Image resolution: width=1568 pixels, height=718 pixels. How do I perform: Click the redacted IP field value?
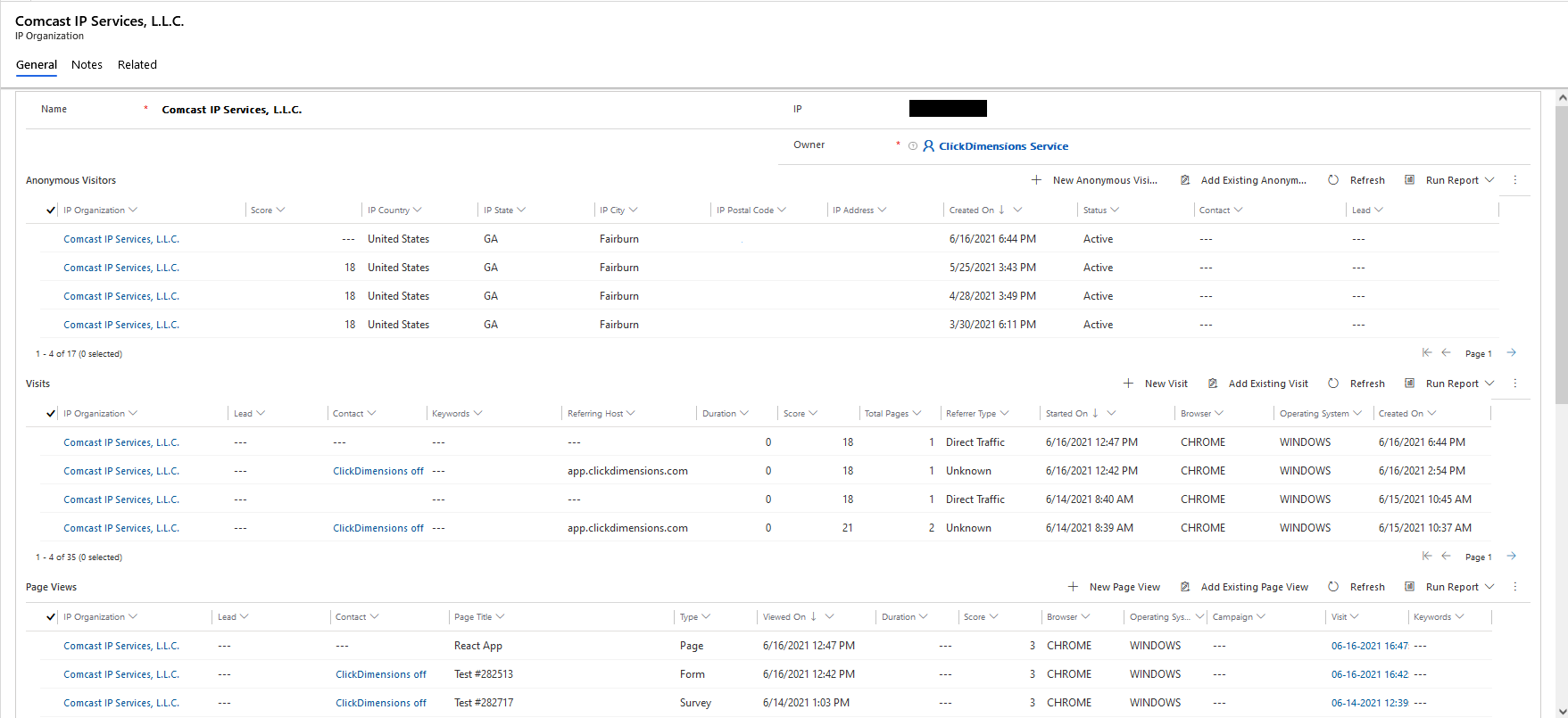click(948, 109)
